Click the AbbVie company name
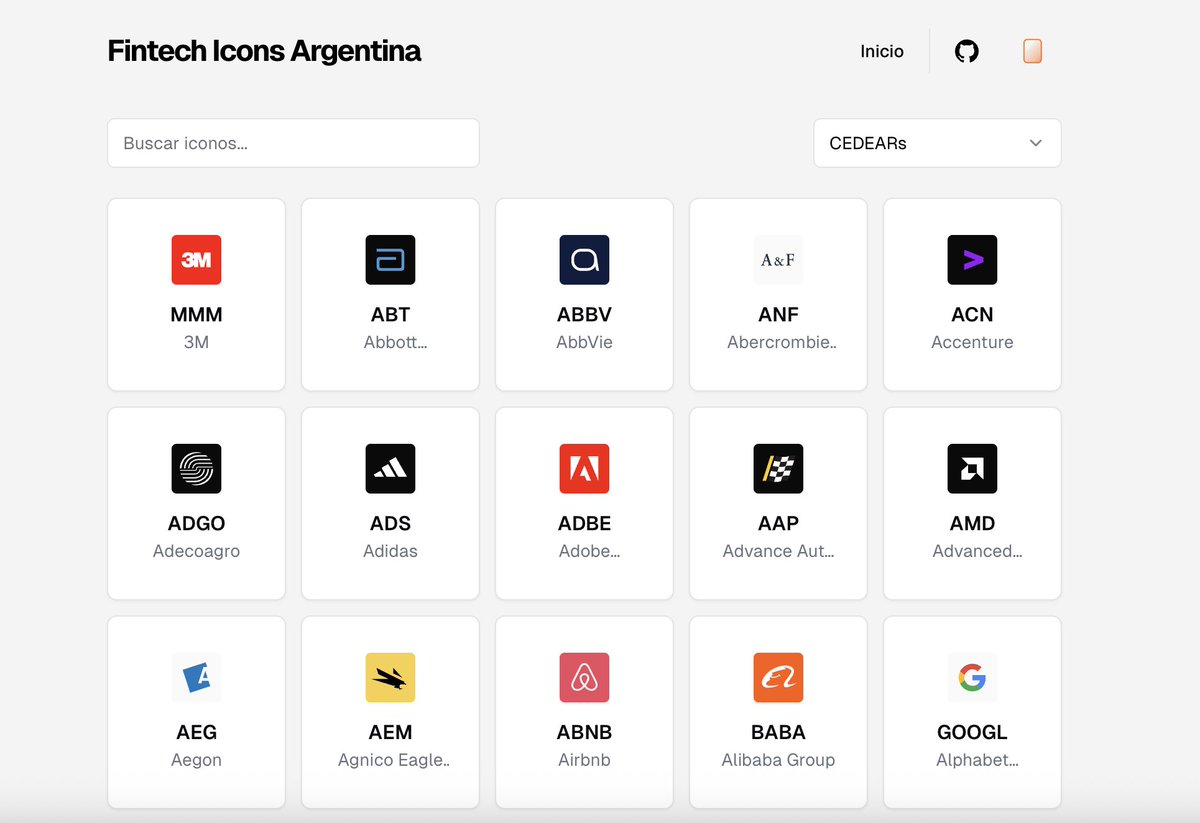 point(584,342)
